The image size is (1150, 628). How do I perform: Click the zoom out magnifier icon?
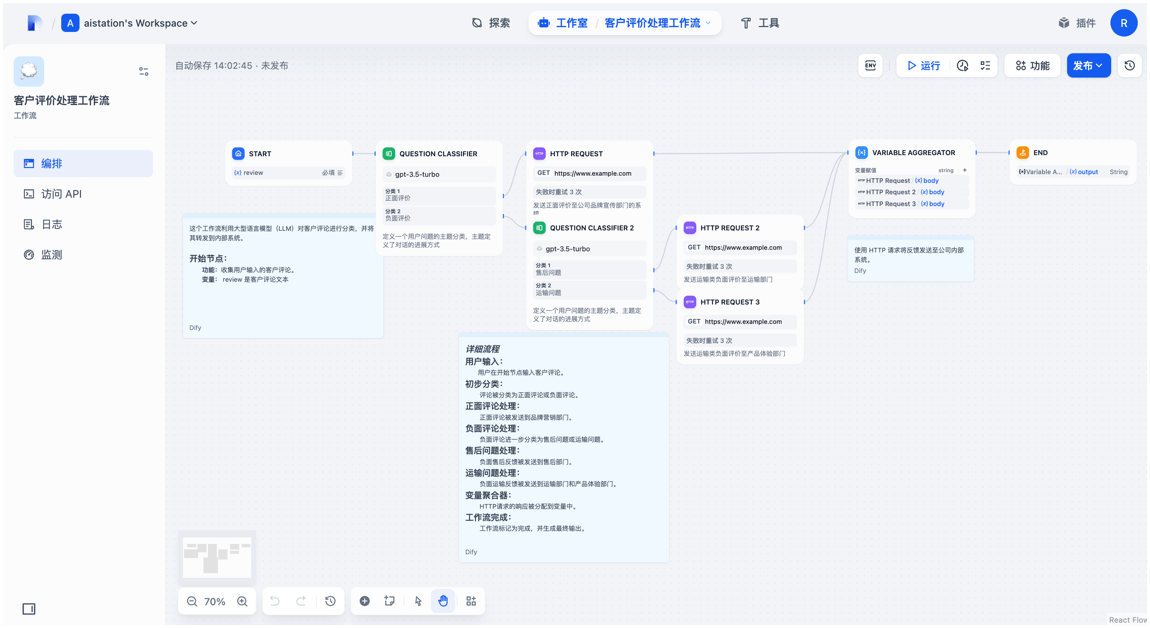pos(192,601)
